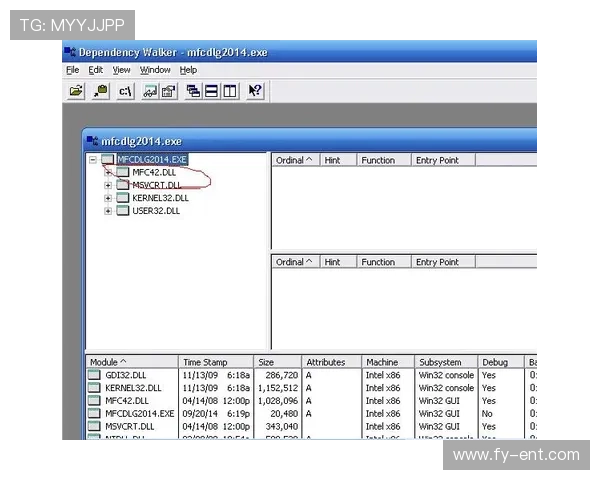Select KERNEL32.DLL in the dependency tree
This screenshot has height=480, width=600.
160,198
